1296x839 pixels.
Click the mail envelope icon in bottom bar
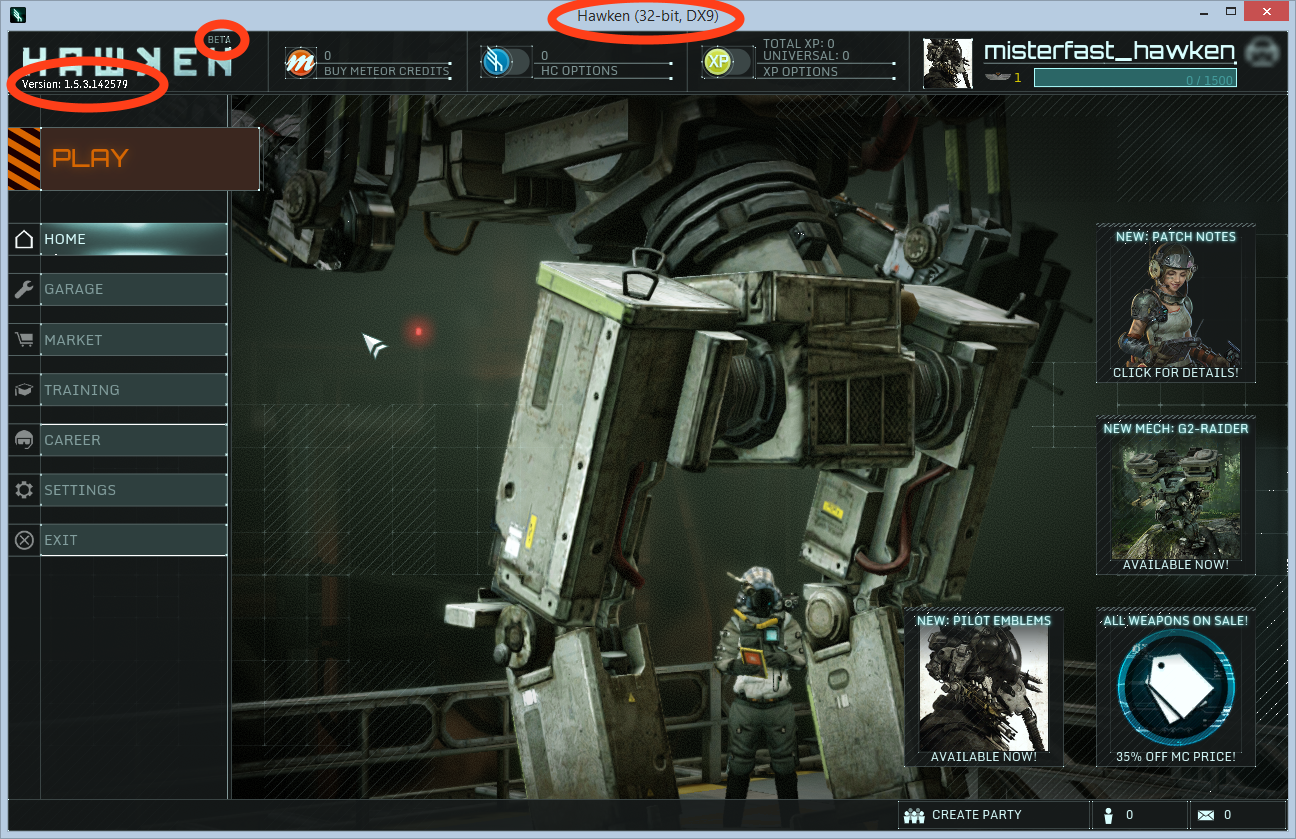click(x=1206, y=816)
